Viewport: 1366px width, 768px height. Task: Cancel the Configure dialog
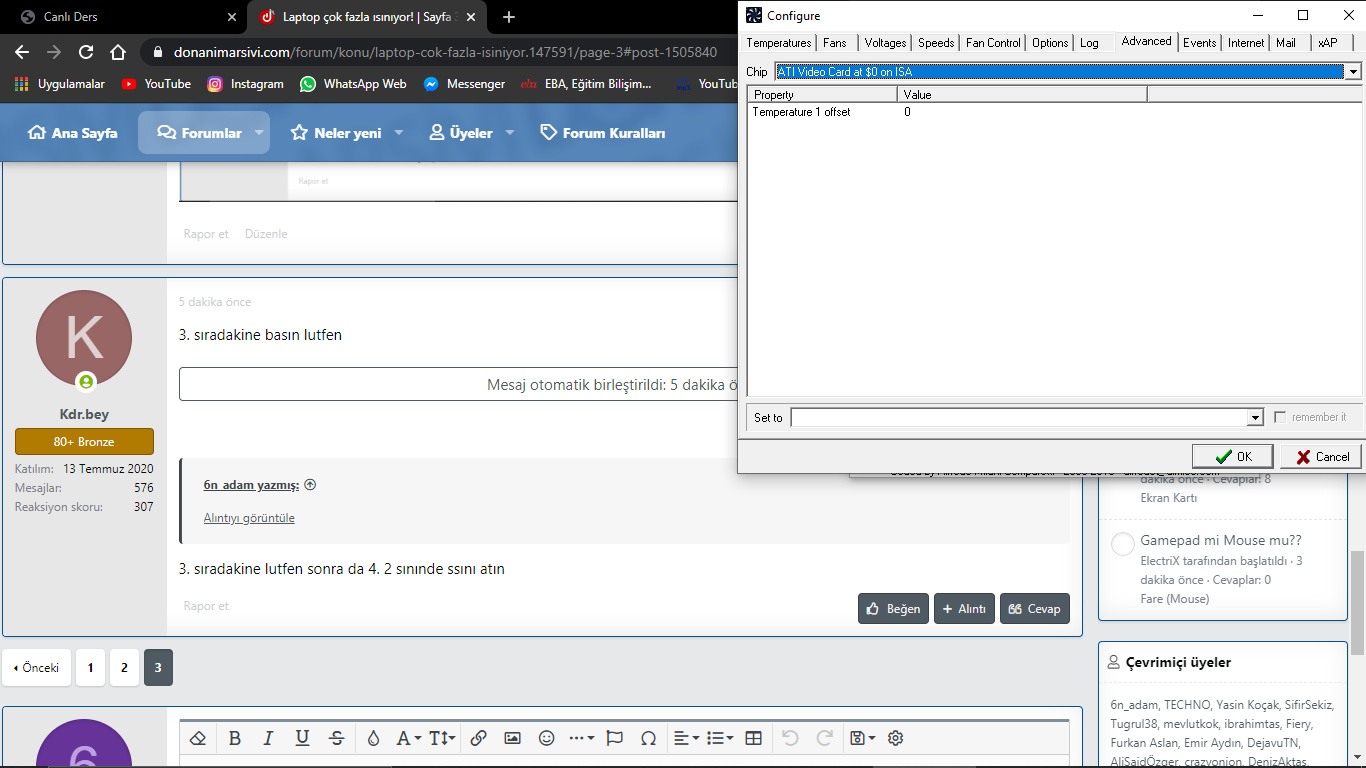[1321, 456]
